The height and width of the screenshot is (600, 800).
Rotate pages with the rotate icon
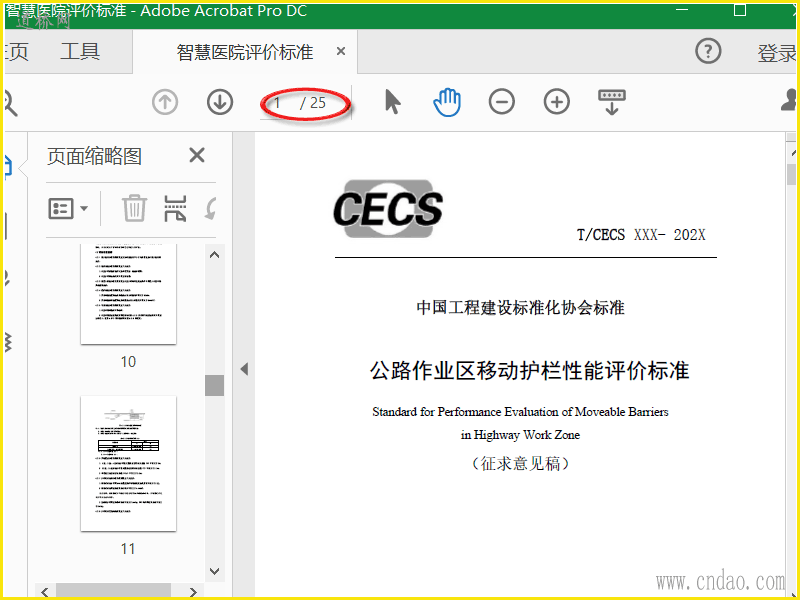[x=210, y=208]
